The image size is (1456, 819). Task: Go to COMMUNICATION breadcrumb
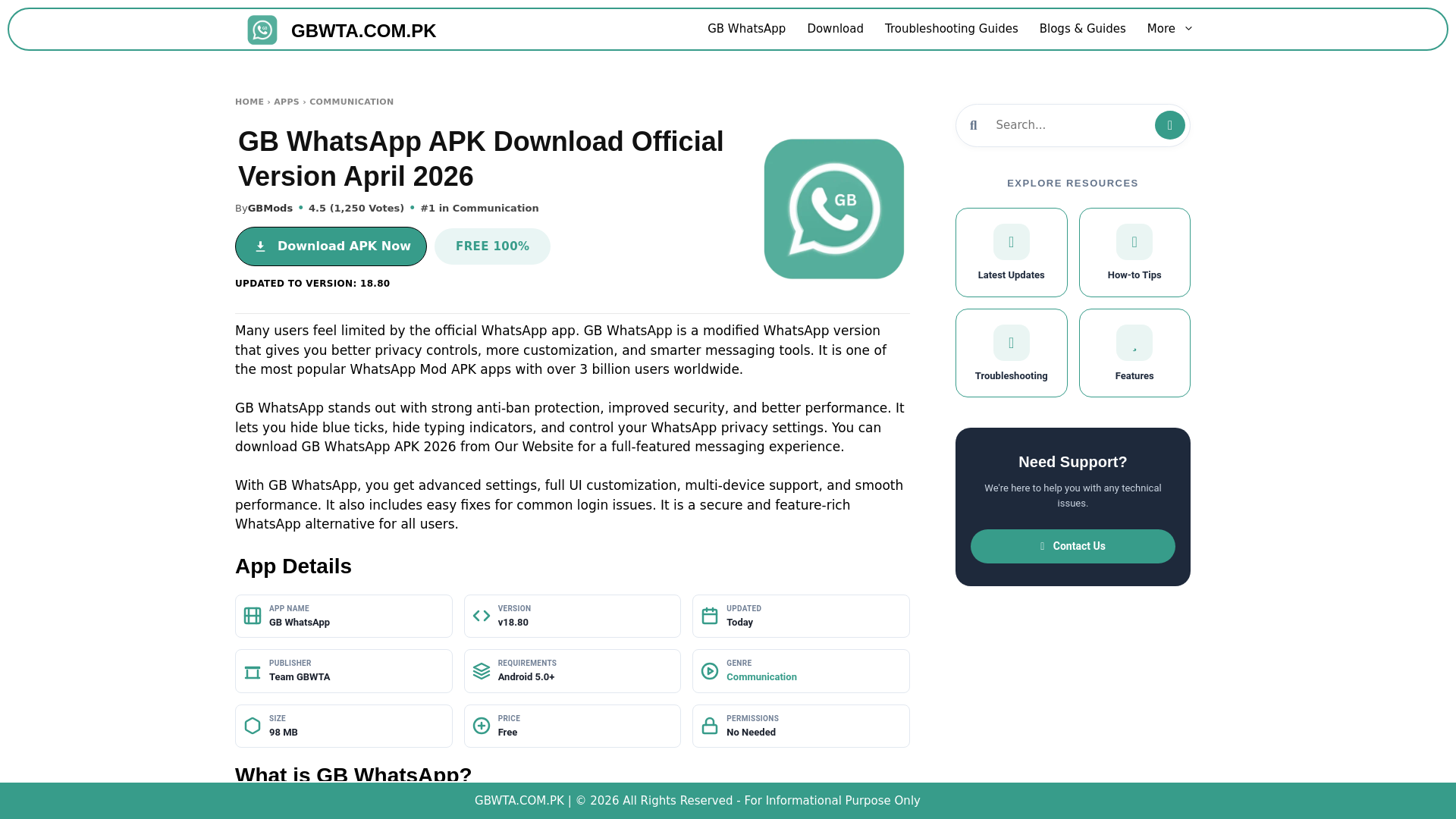pos(351,102)
